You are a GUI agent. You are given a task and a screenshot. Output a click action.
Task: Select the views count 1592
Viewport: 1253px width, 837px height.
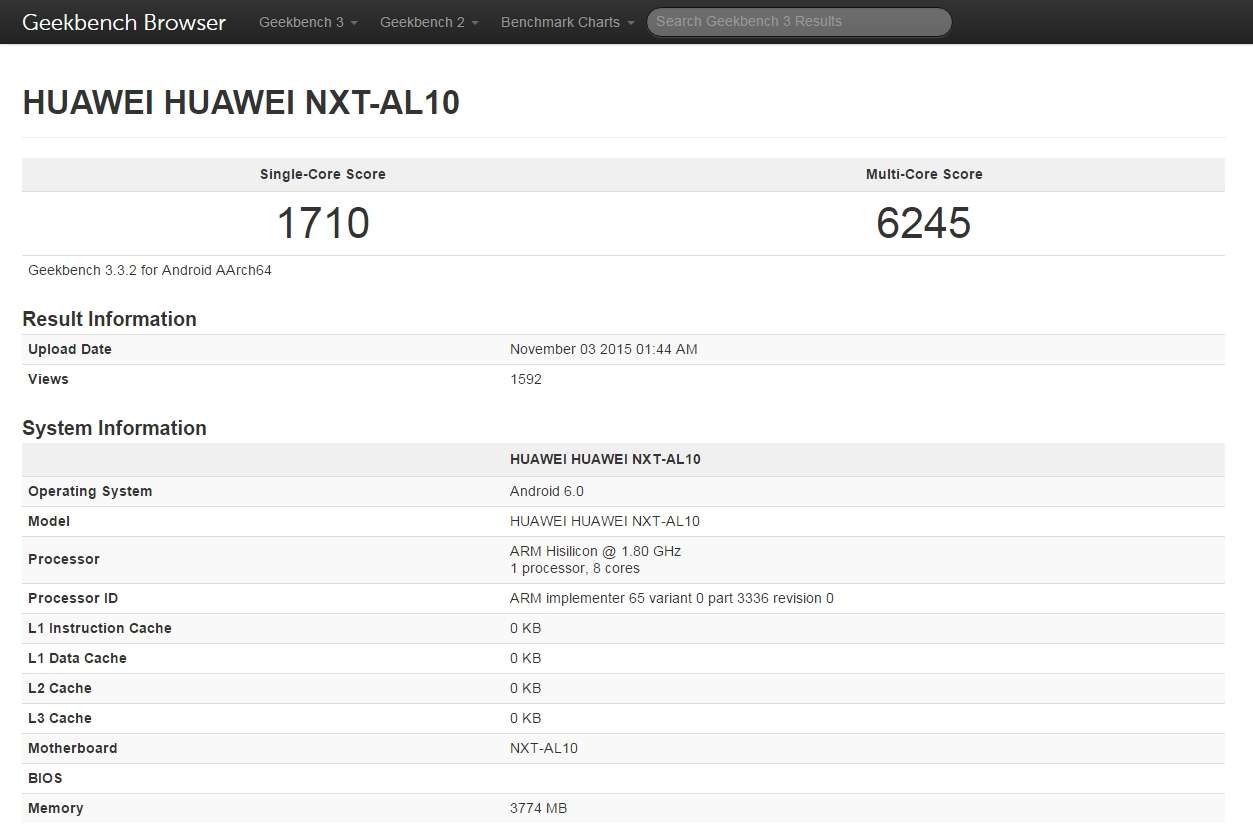(x=526, y=379)
